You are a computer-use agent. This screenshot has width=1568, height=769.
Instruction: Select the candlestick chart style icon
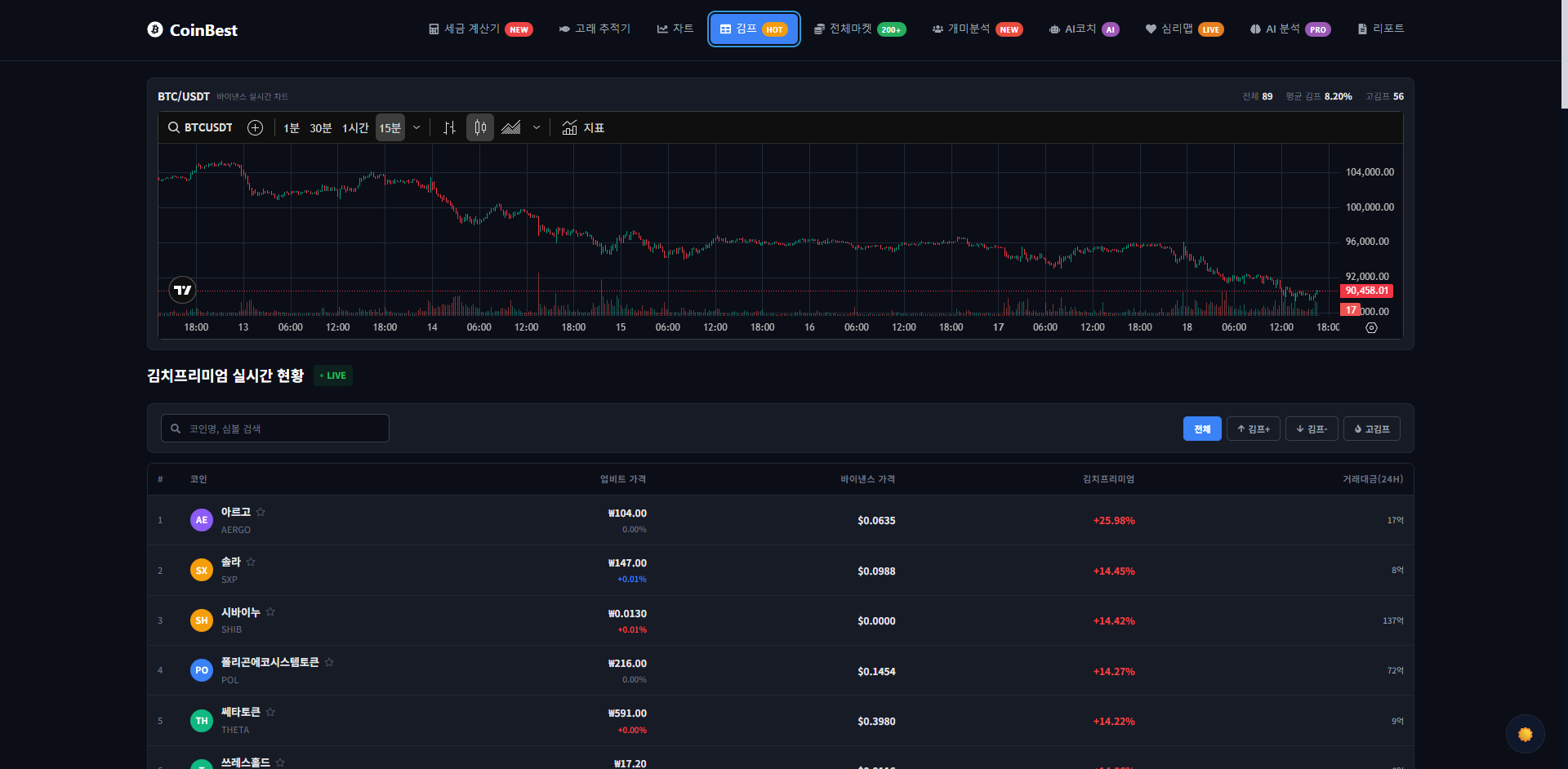(x=480, y=127)
